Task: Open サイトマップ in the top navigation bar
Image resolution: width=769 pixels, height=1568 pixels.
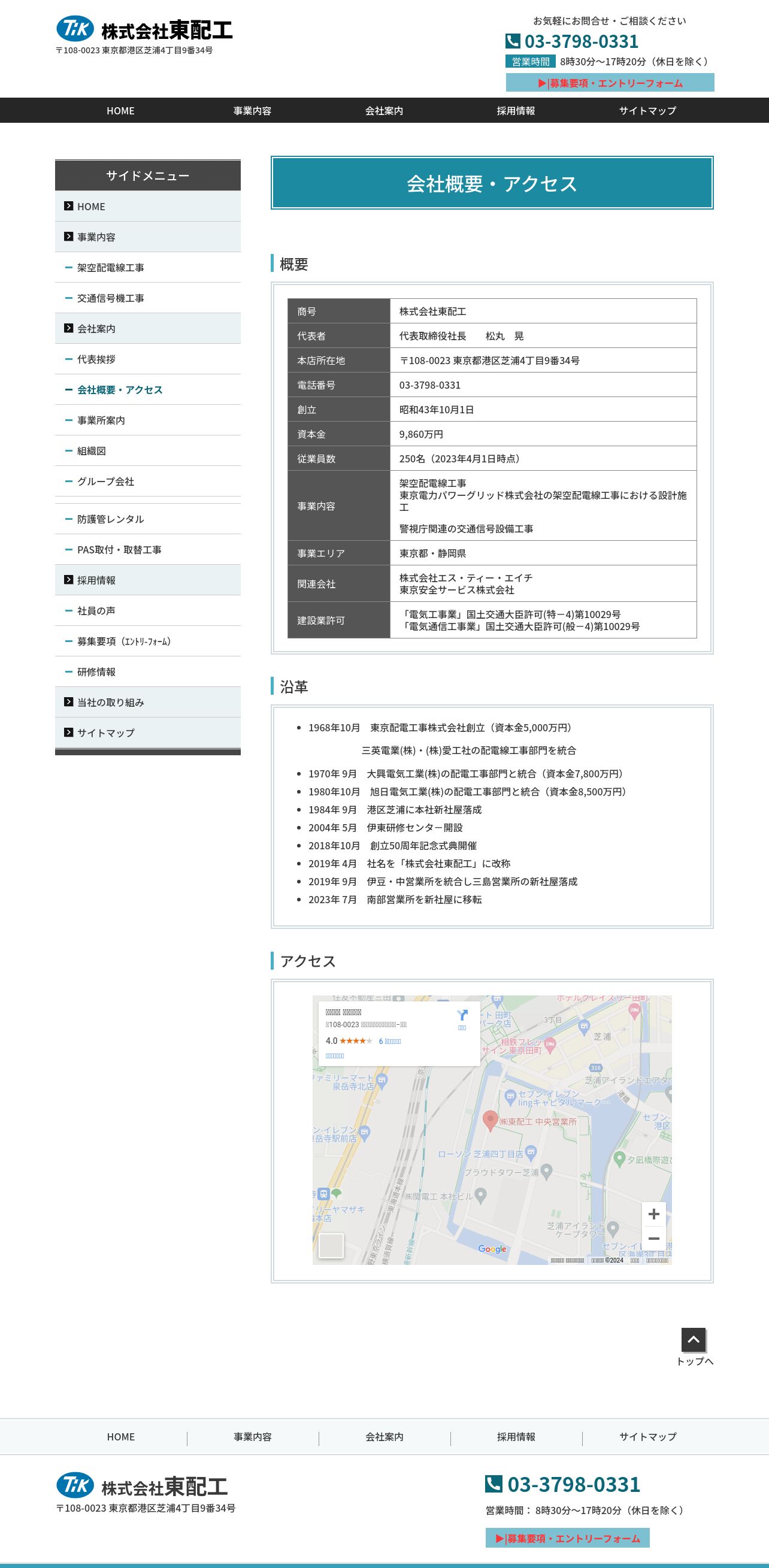Action: [647, 111]
